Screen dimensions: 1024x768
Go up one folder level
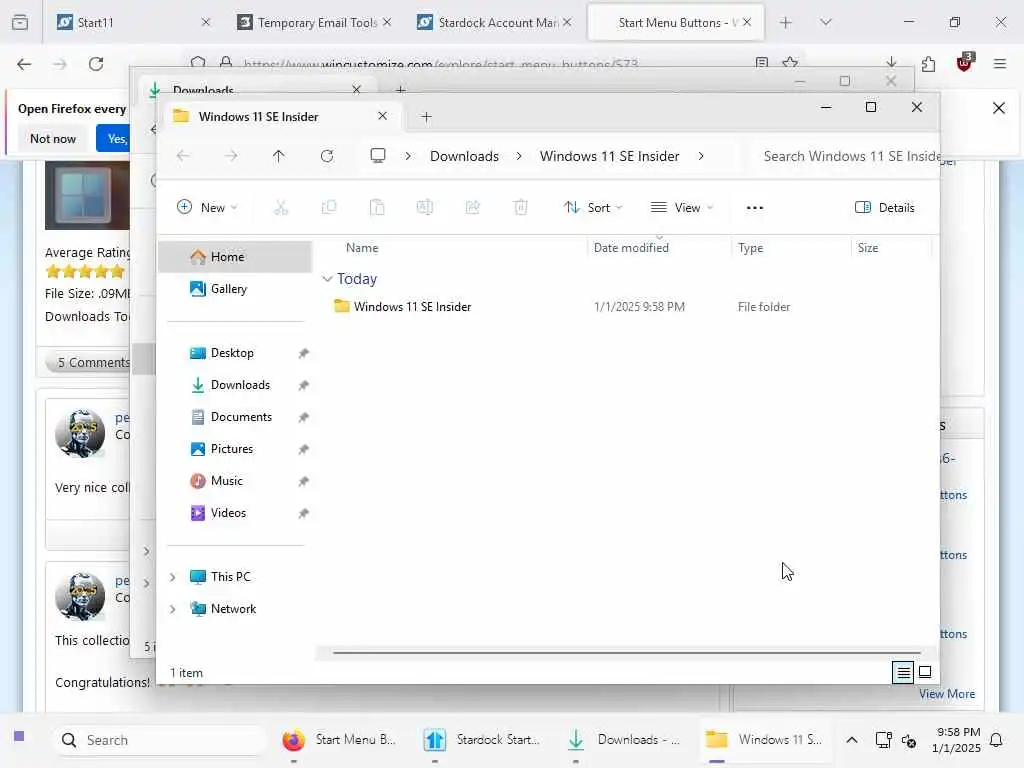(278, 156)
